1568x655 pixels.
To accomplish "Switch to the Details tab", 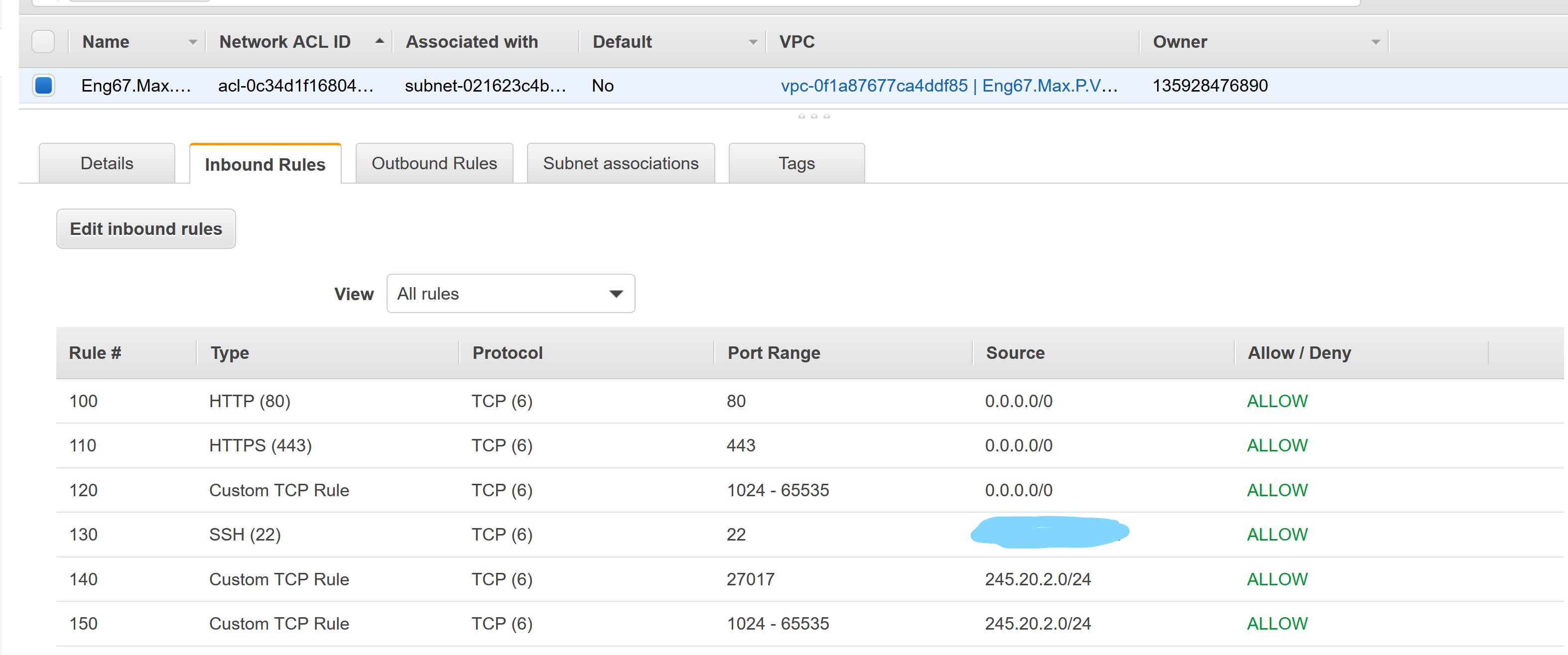I will [107, 163].
